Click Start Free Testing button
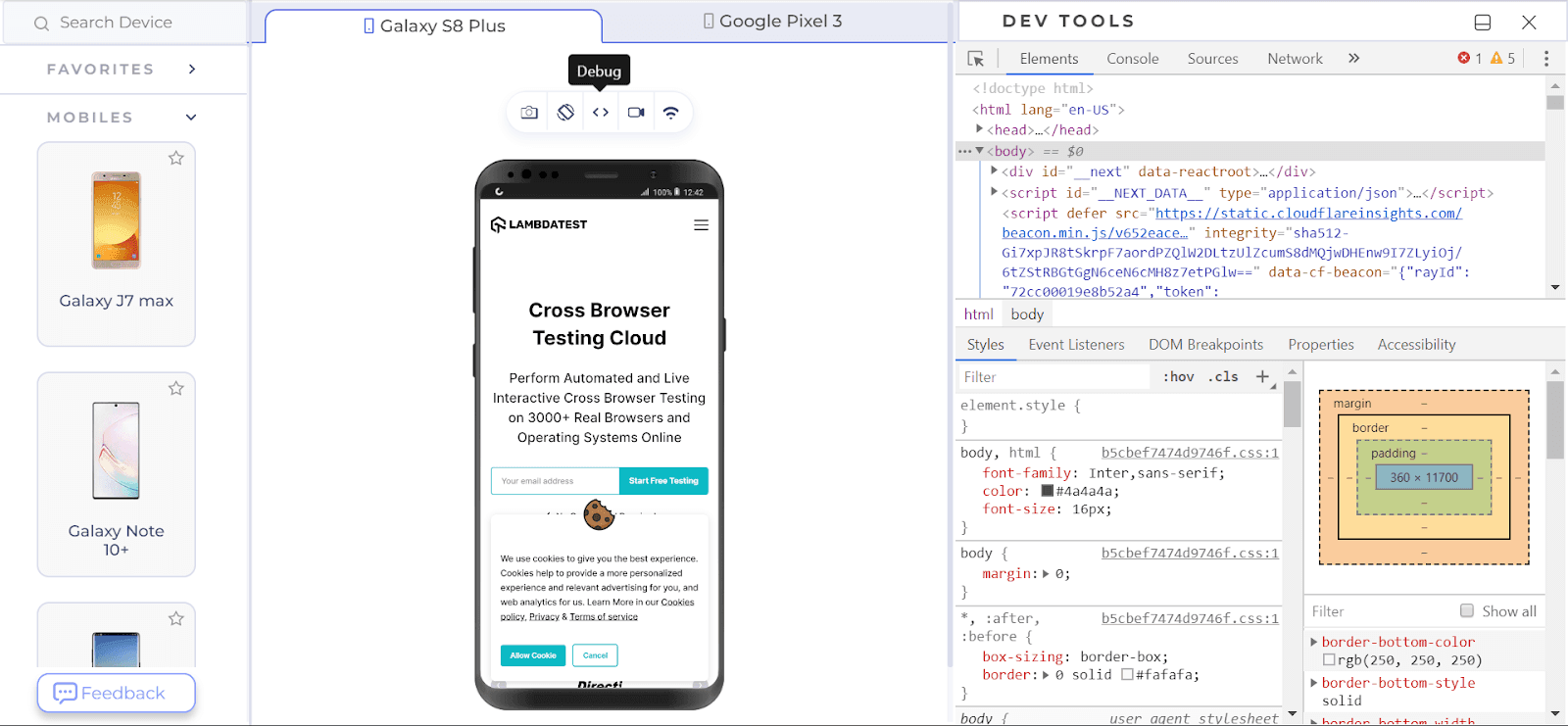 tap(663, 481)
